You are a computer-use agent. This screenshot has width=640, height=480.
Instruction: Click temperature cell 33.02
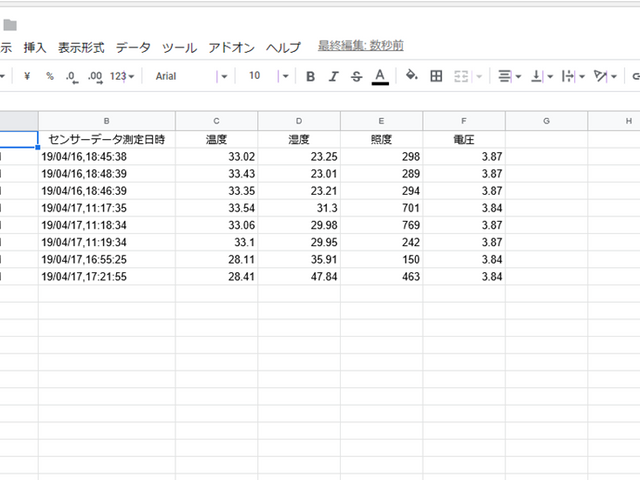click(216, 157)
